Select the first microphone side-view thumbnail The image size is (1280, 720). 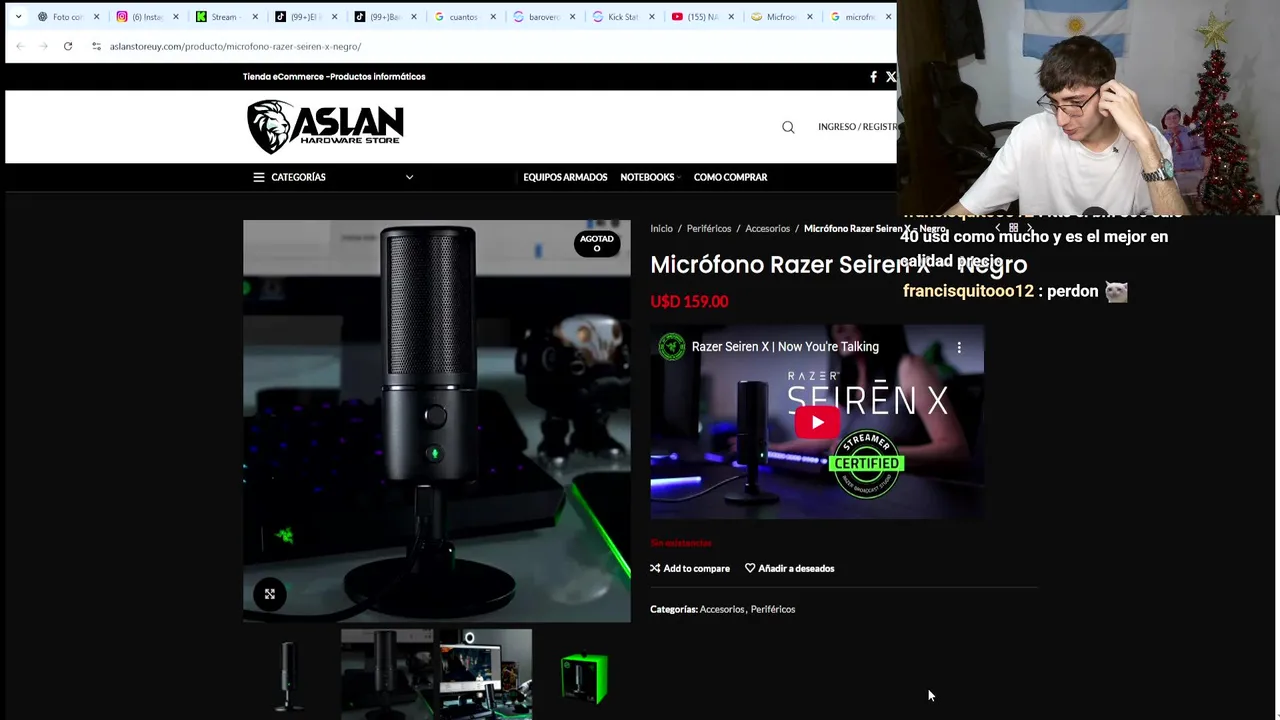click(x=290, y=675)
